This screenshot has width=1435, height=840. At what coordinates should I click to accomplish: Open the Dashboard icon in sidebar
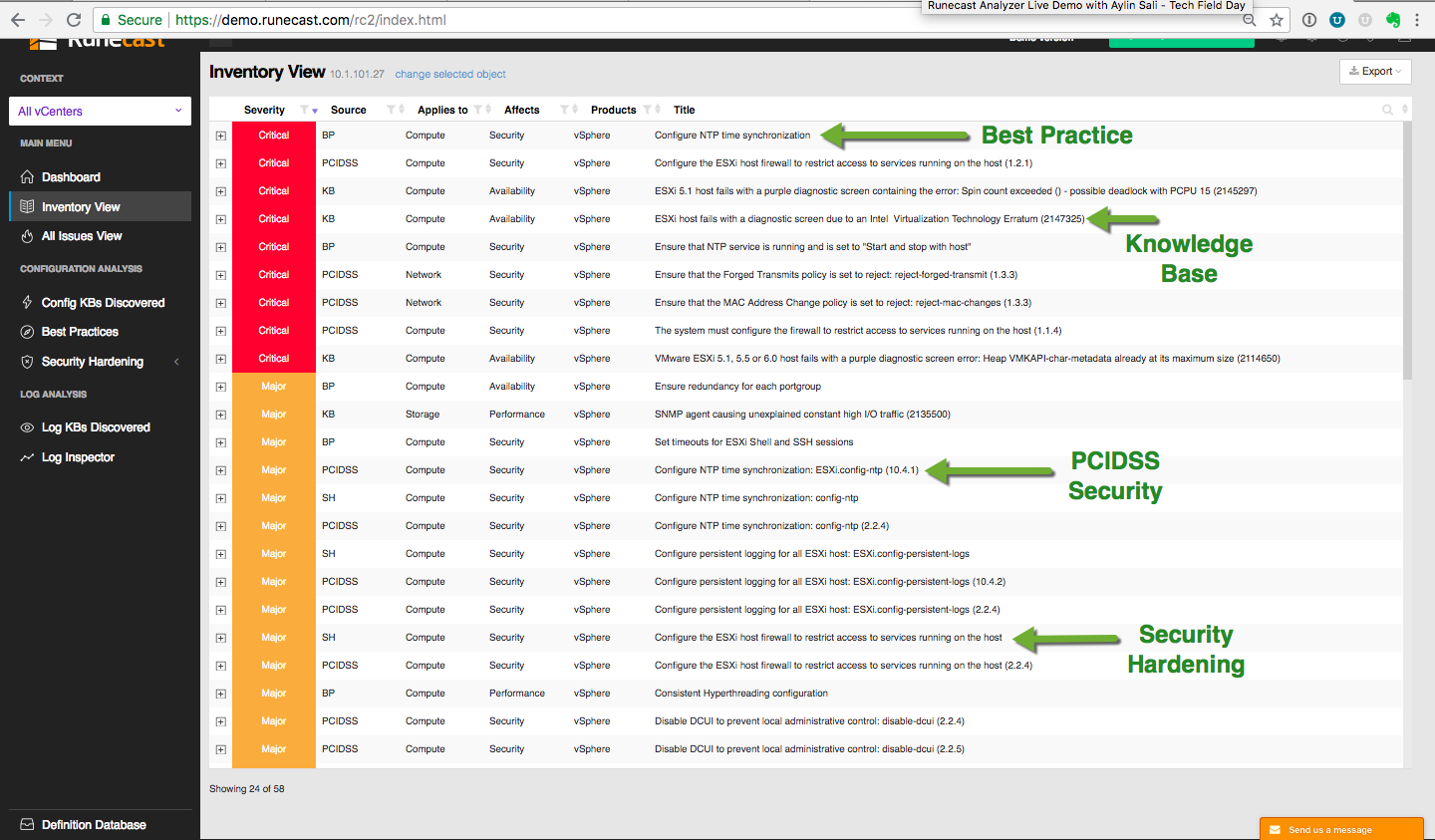pos(27,177)
